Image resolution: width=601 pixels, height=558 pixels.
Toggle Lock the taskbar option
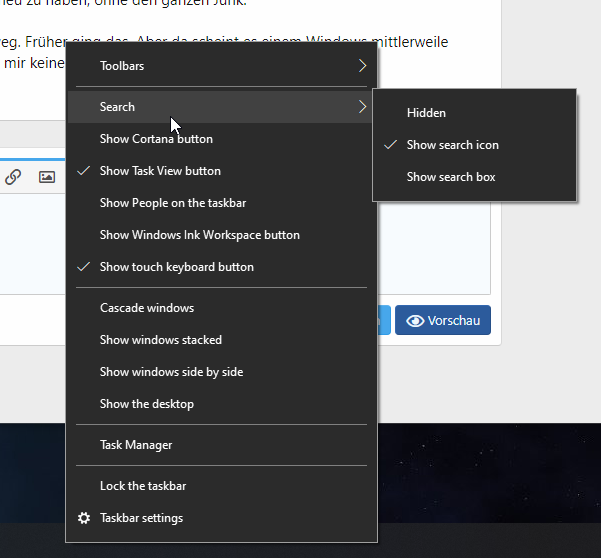coord(221,486)
